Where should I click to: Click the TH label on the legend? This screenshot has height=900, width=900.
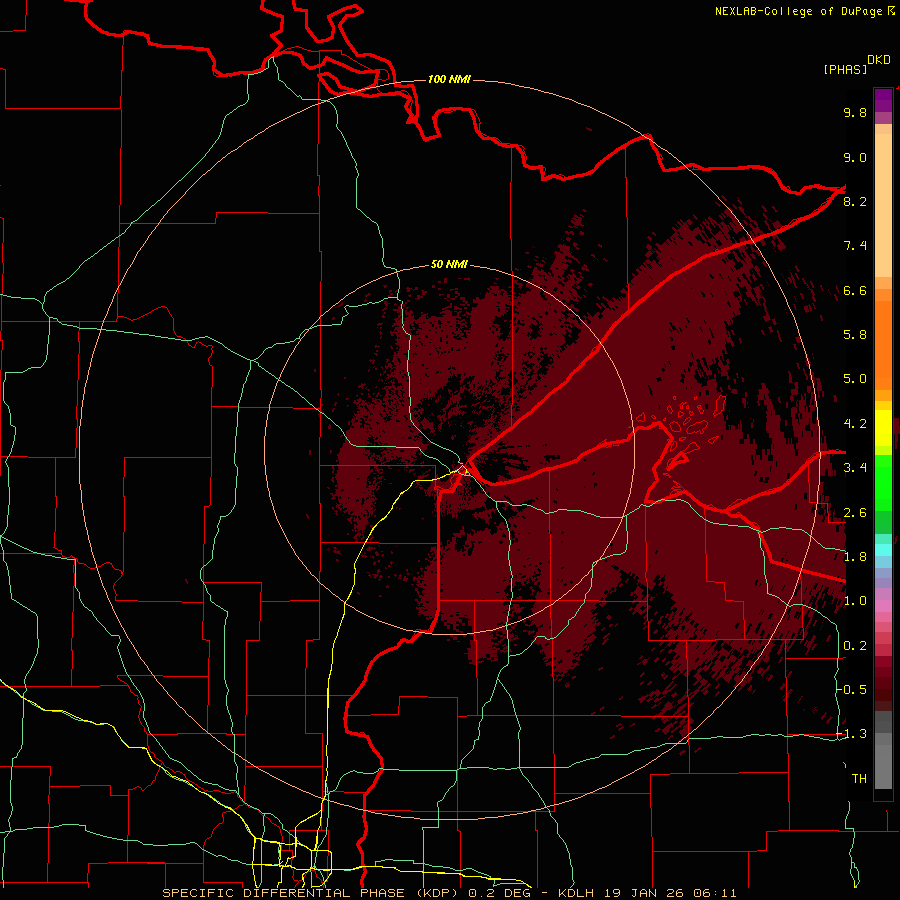click(859, 779)
